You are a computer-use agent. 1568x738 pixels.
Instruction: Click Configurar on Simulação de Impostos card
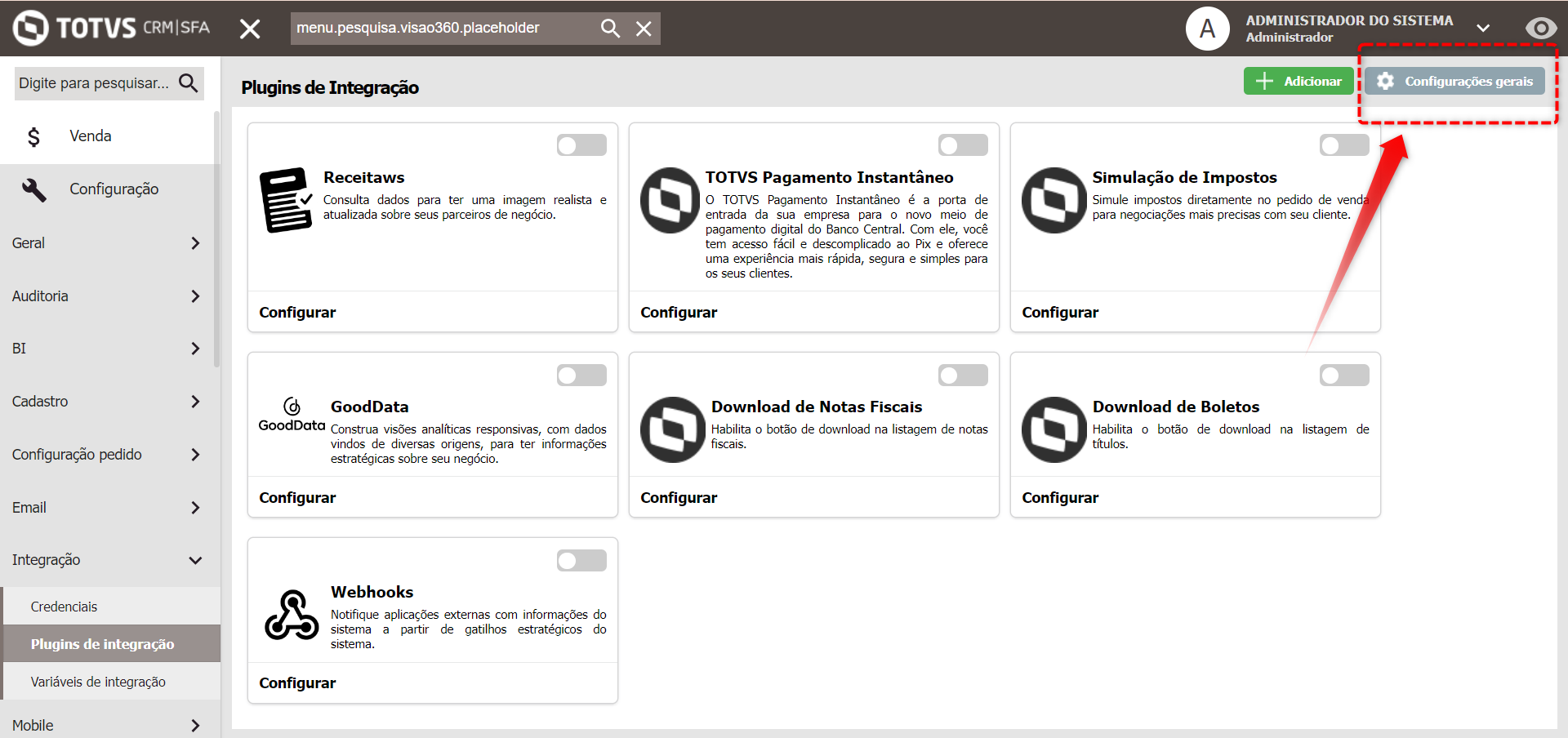tap(1060, 313)
